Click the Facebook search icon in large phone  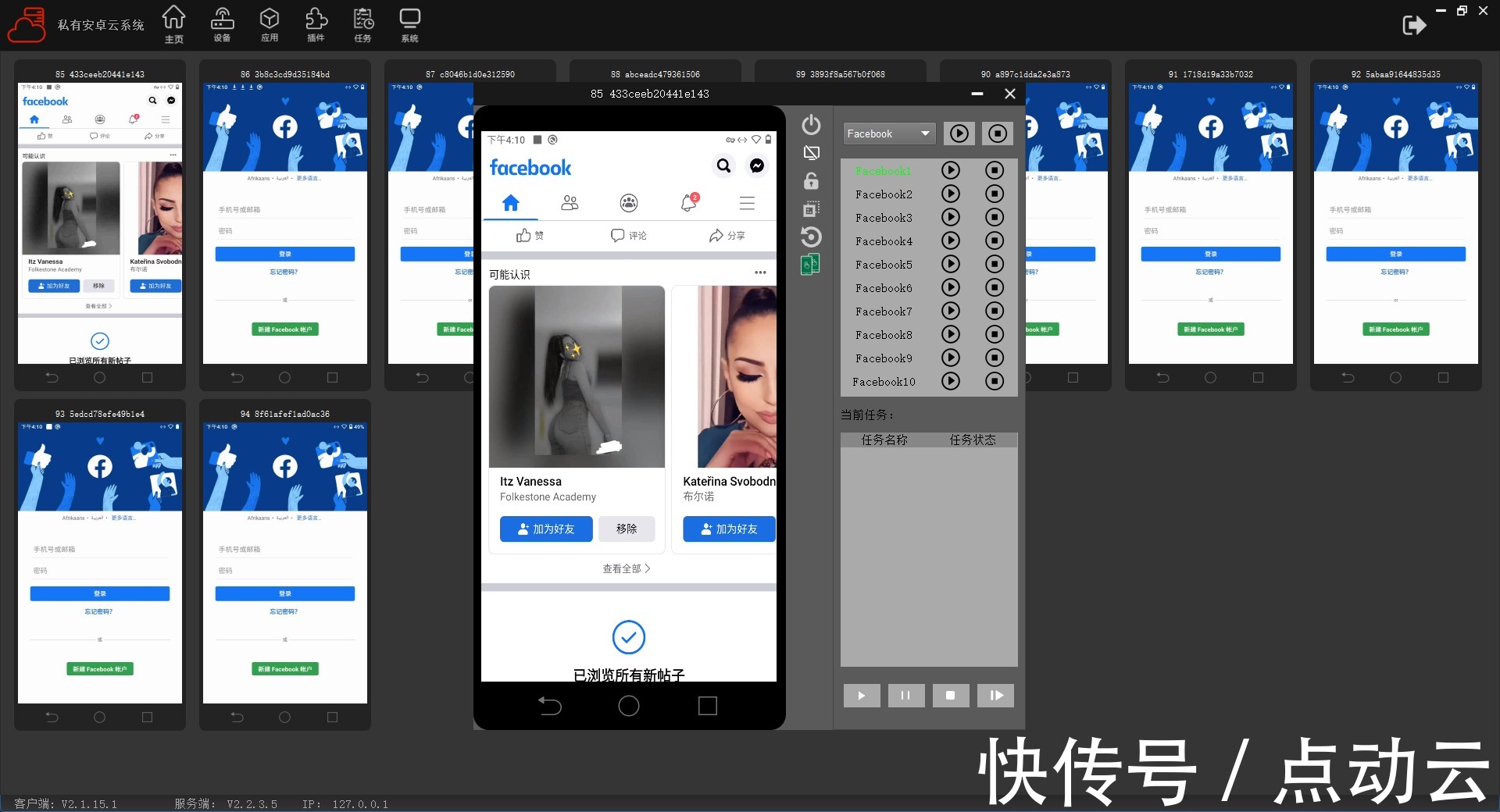pos(724,166)
